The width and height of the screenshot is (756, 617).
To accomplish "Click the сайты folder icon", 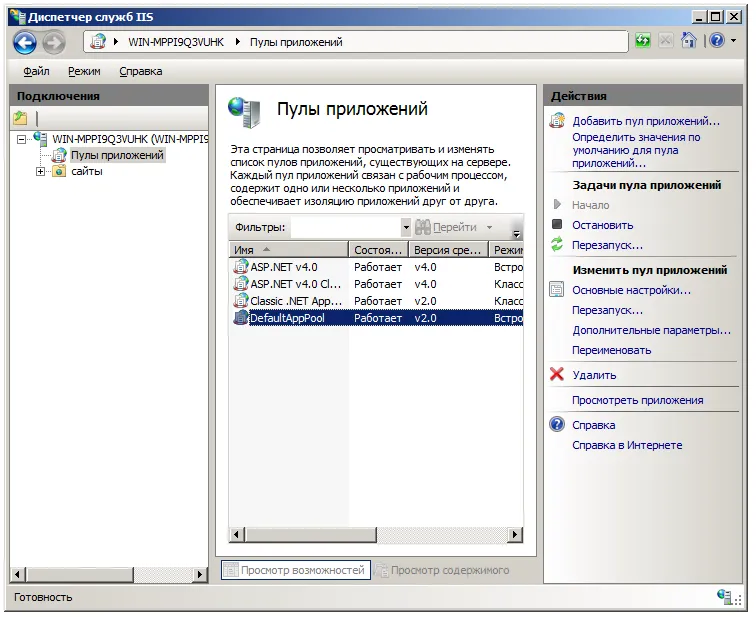I will click(x=59, y=171).
